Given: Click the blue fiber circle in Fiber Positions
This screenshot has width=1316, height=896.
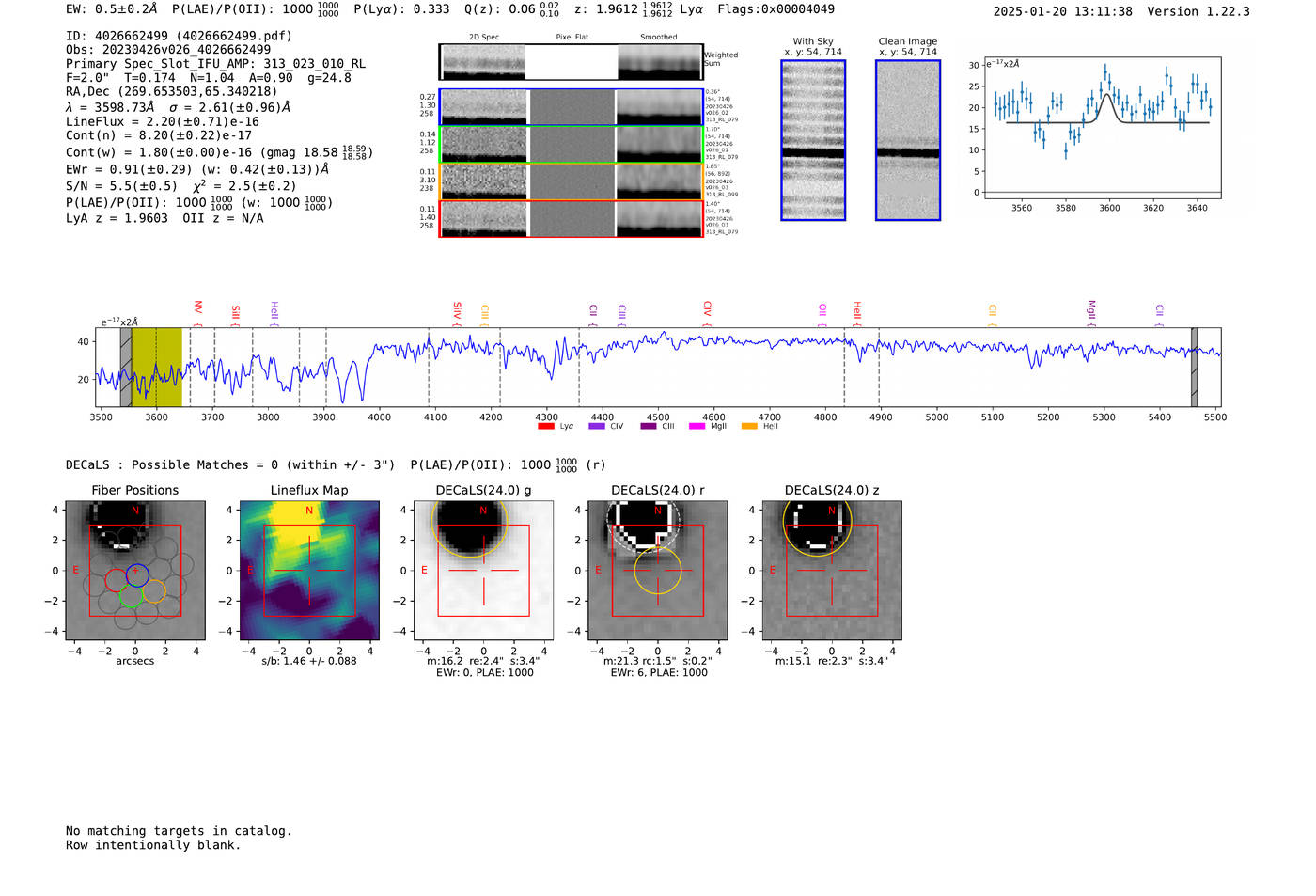Looking at the screenshot, I should click(x=137, y=575).
